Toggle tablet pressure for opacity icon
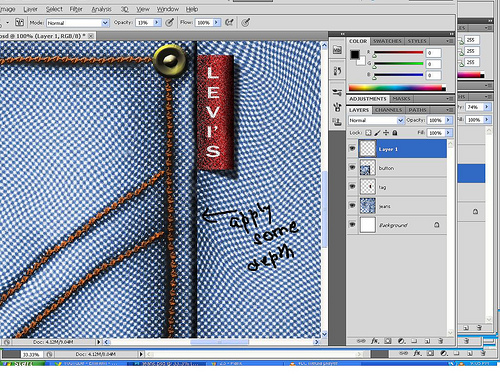 [170, 22]
